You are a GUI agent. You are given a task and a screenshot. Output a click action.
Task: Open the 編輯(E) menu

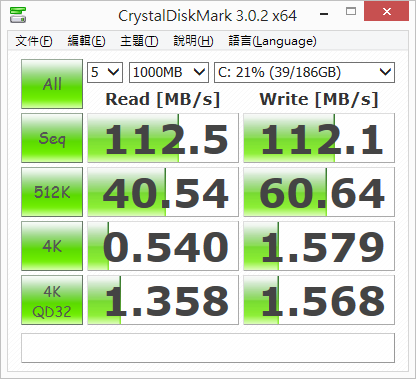pos(86,41)
